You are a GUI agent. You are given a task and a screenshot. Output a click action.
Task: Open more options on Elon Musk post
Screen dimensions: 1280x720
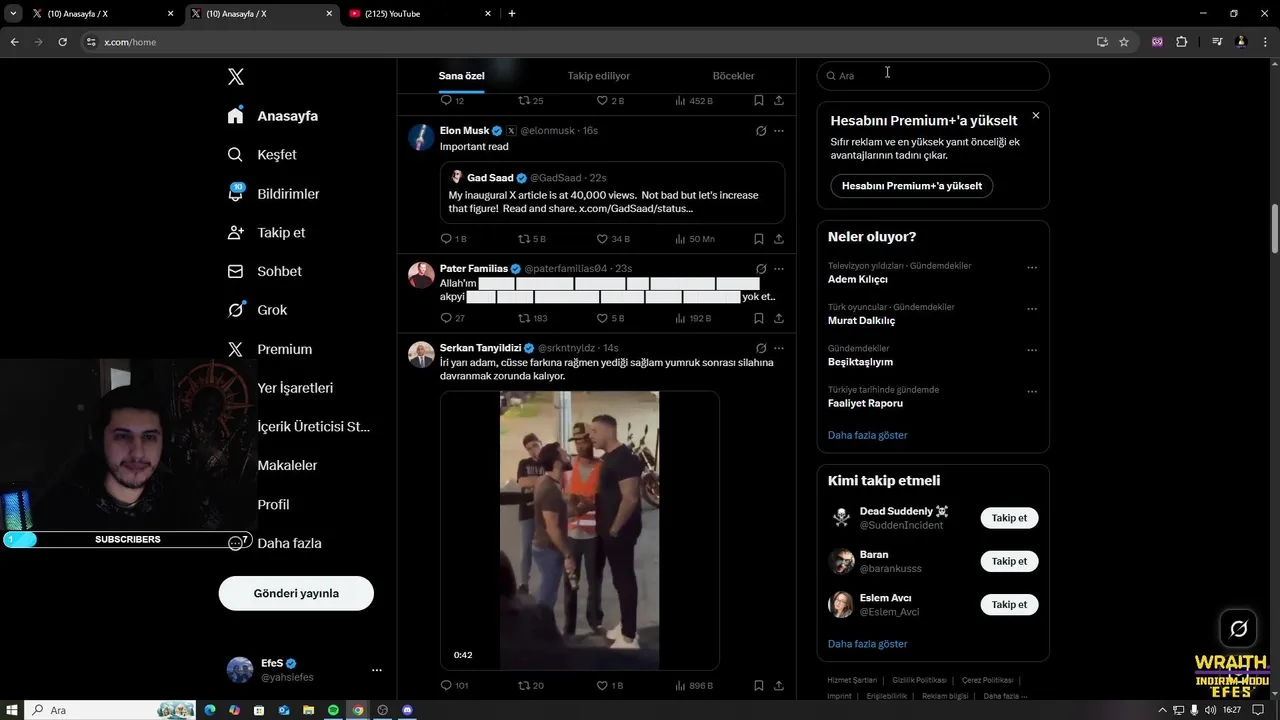pos(779,131)
